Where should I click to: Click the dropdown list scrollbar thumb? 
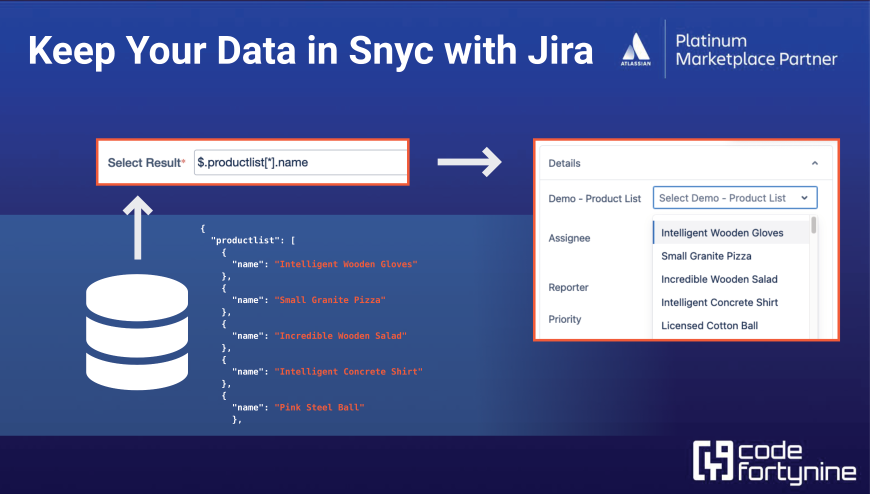click(813, 225)
